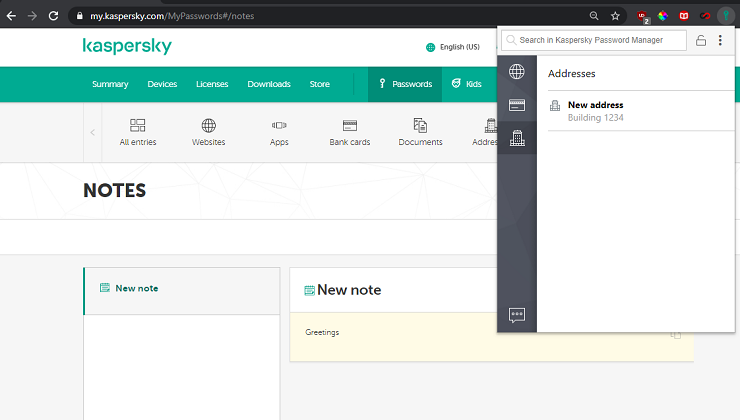
Task: Show All entries category
Action: (138, 132)
